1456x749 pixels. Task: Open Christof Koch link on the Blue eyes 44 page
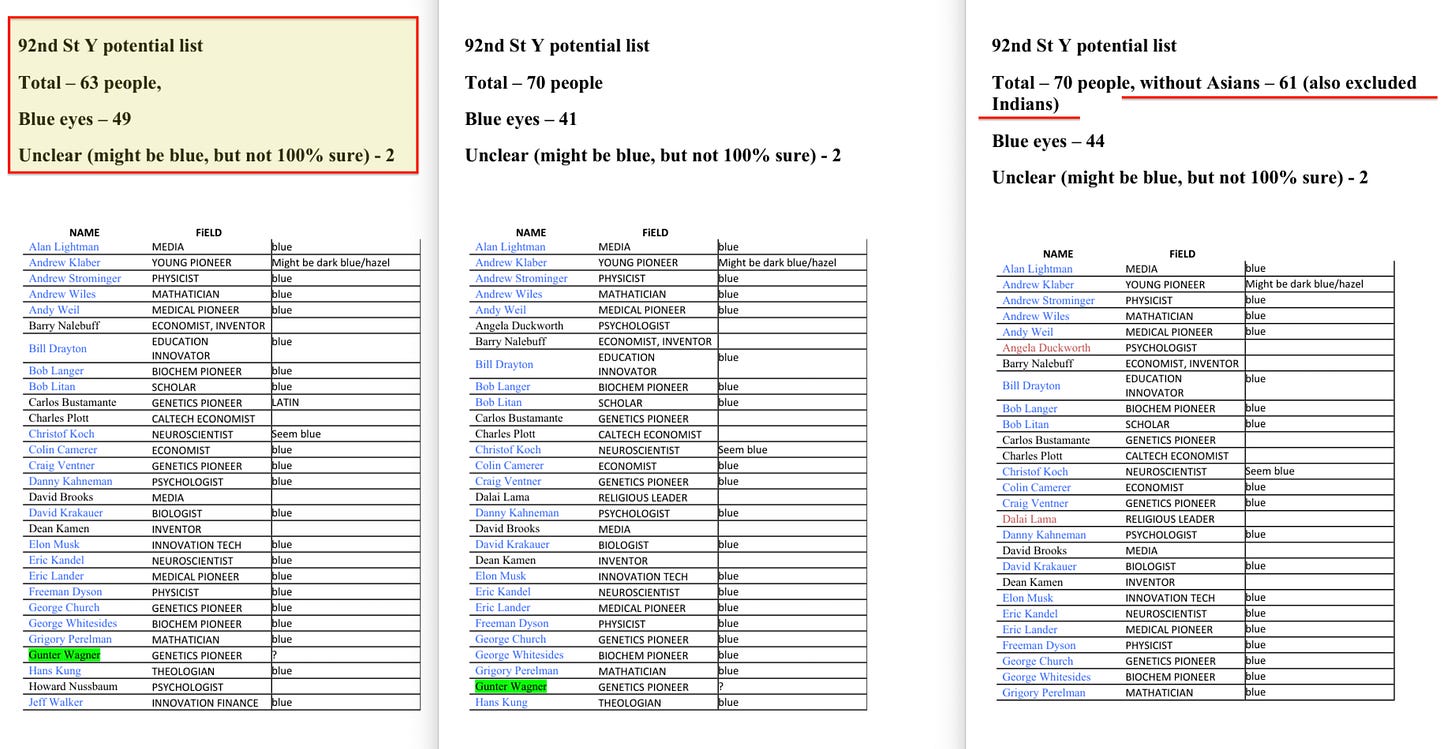pos(1035,471)
